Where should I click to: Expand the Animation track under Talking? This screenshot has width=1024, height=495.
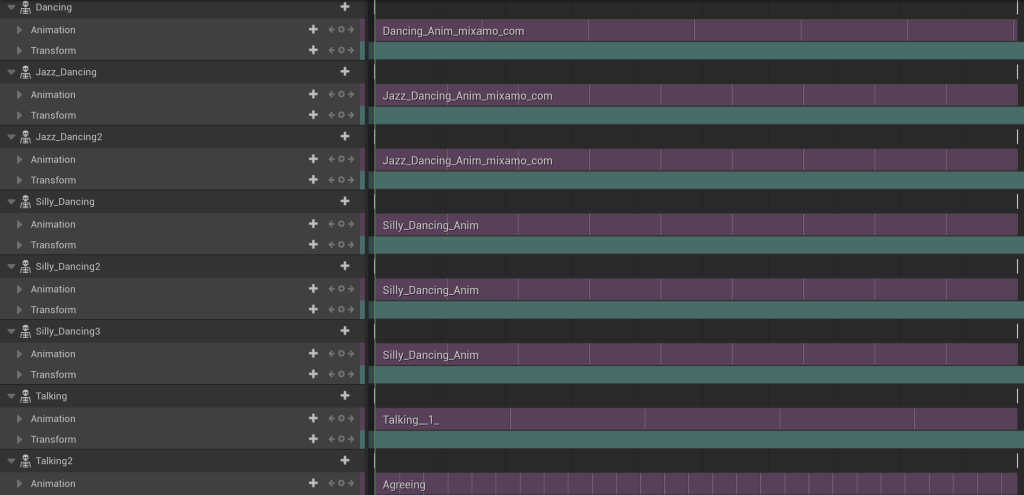[x=19, y=419]
